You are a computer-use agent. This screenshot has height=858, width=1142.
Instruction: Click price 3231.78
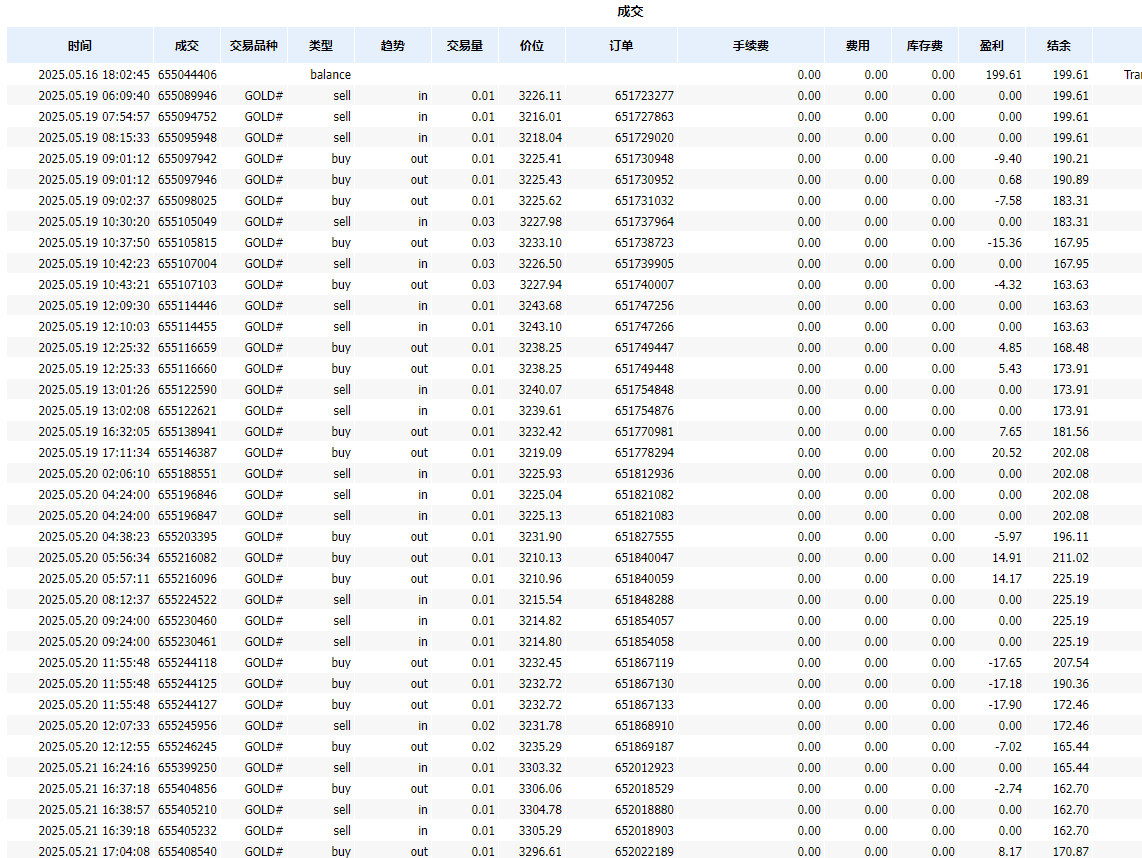click(x=540, y=726)
